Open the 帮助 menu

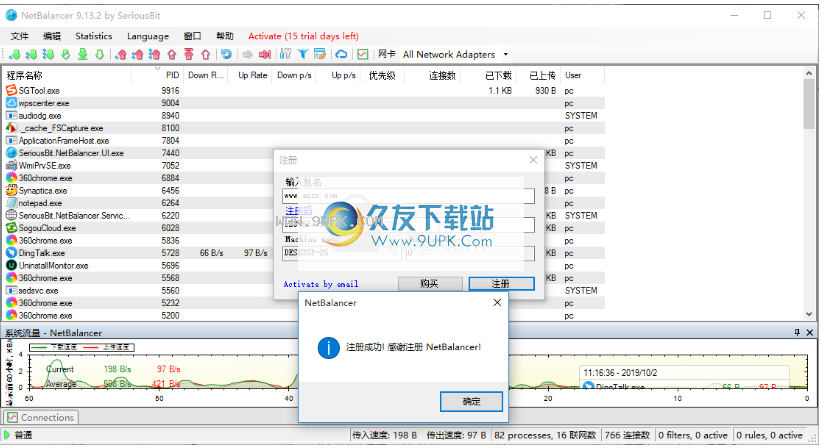click(x=225, y=36)
